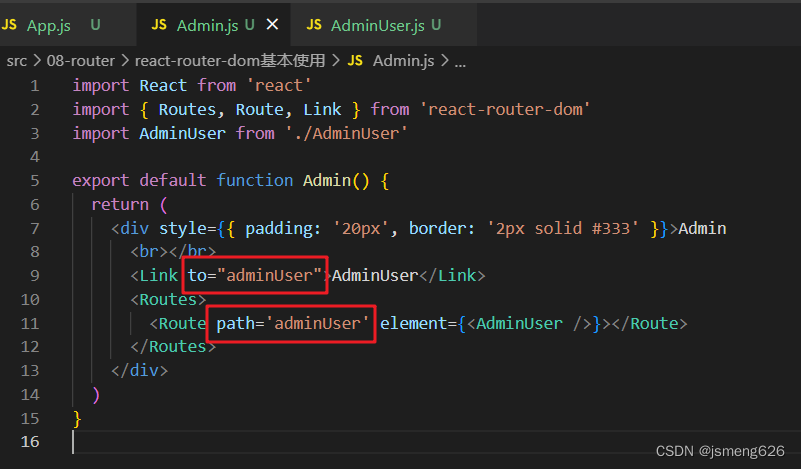Place cursor on Routes in import line
801x469 pixels.
click(187, 109)
